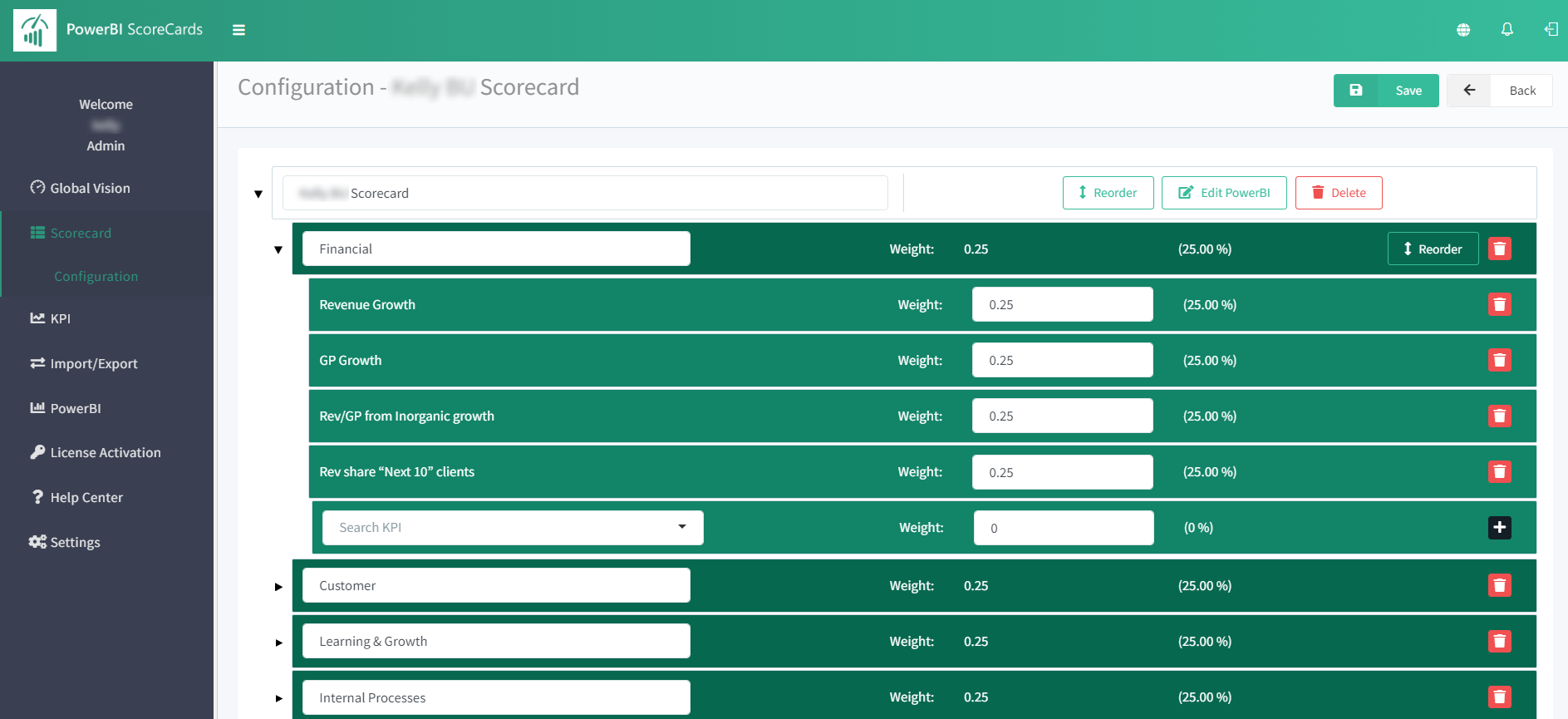This screenshot has width=1568, height=719.
Task: Edit the scorecard name field
Action: click(585, 193)
